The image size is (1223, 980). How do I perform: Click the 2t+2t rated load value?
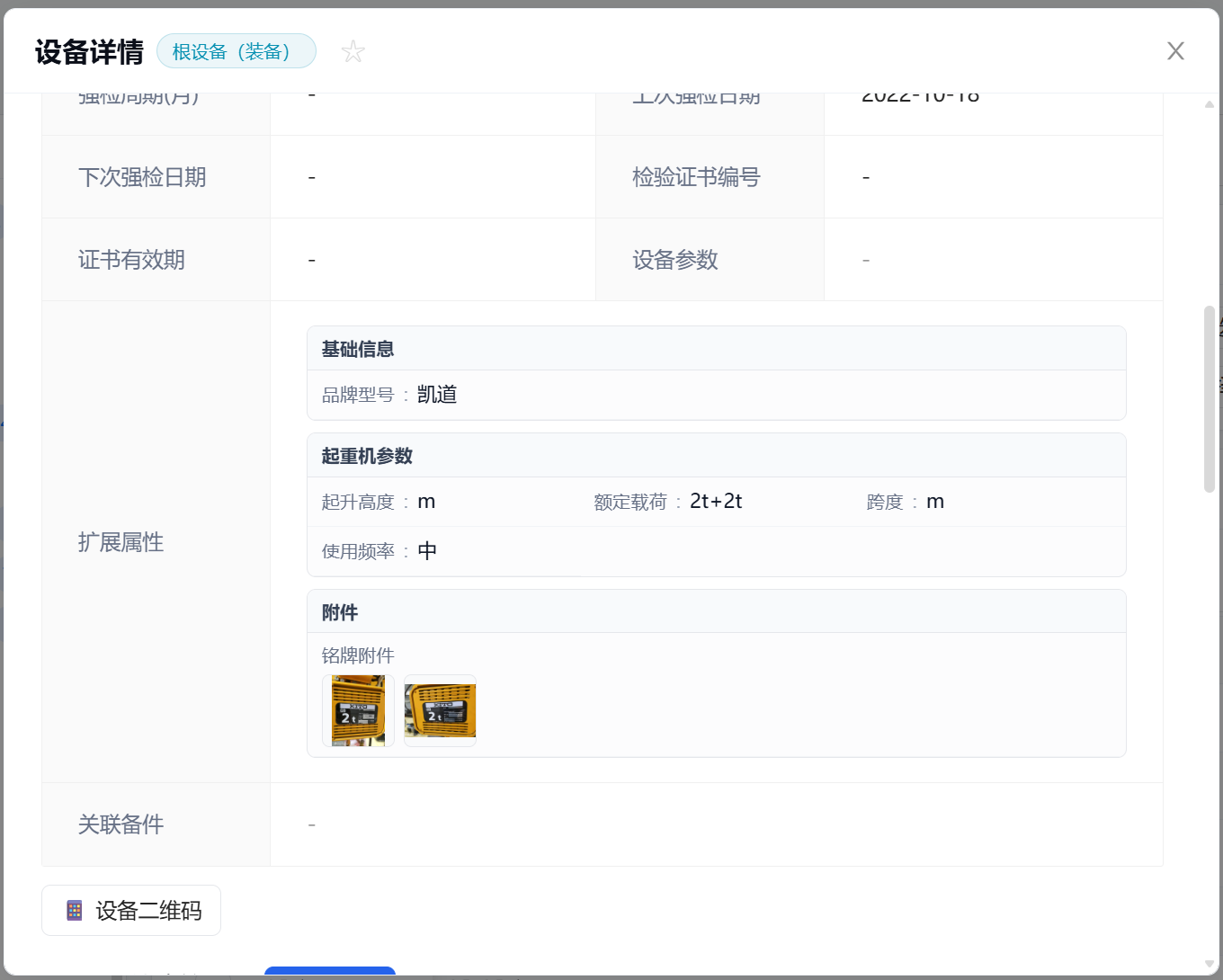pyautogui.click(x=716, y=502)
